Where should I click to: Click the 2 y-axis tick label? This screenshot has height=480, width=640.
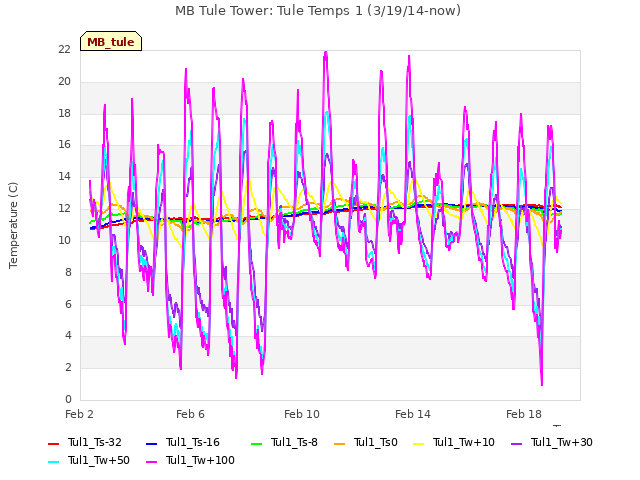68,367
